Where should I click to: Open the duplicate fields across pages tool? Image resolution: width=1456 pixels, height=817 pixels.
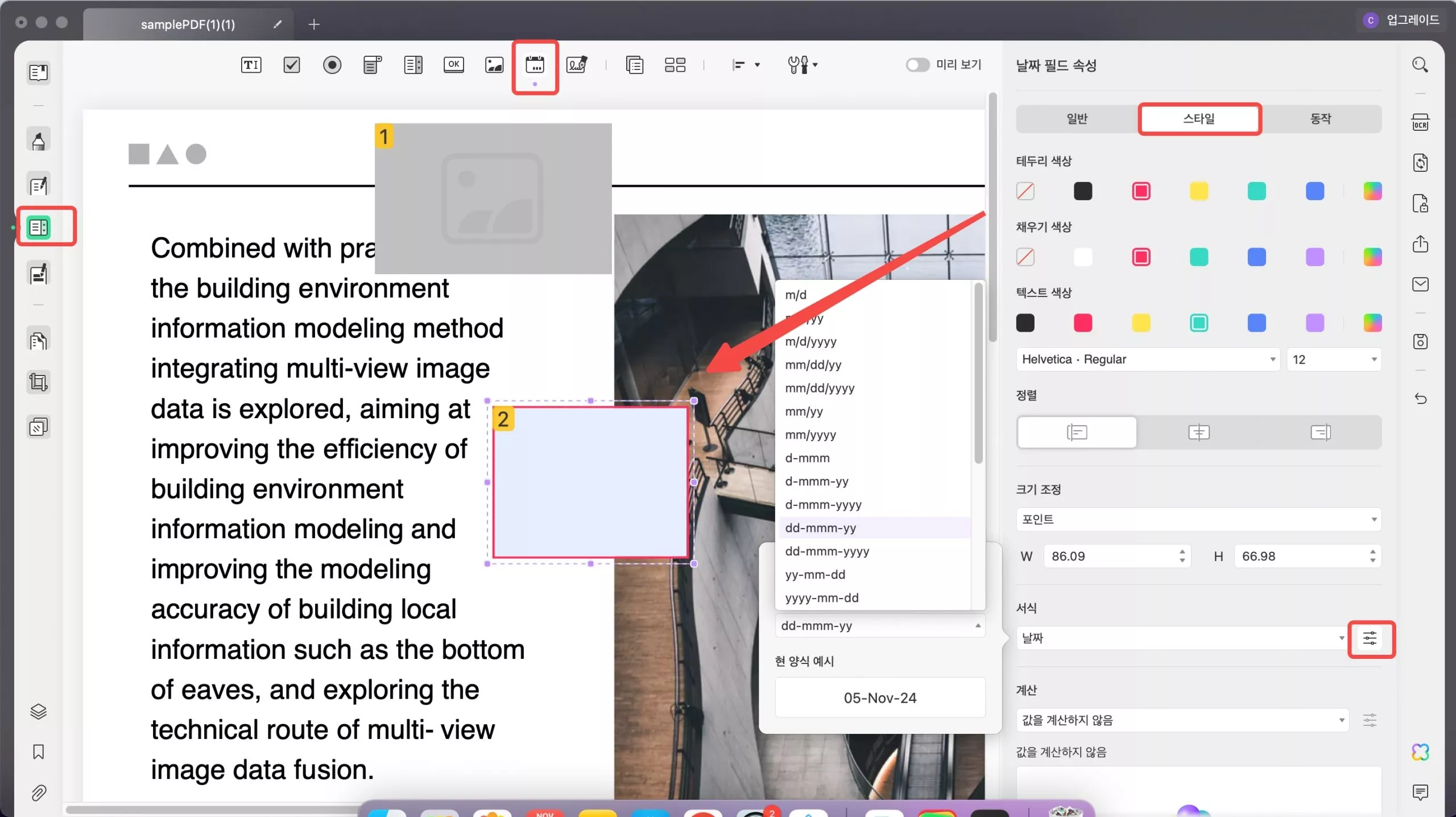pos(634,65)
